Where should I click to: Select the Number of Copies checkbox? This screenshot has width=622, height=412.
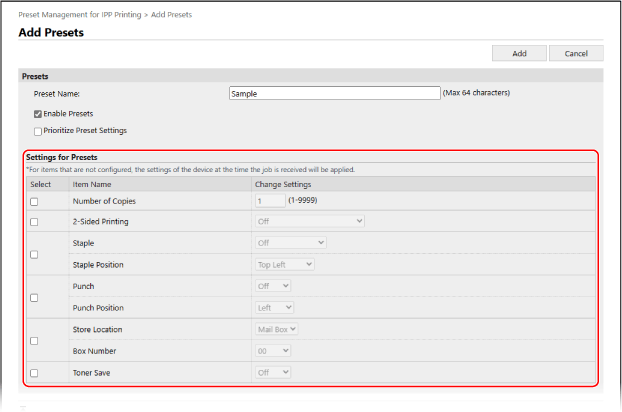point(34,201)
